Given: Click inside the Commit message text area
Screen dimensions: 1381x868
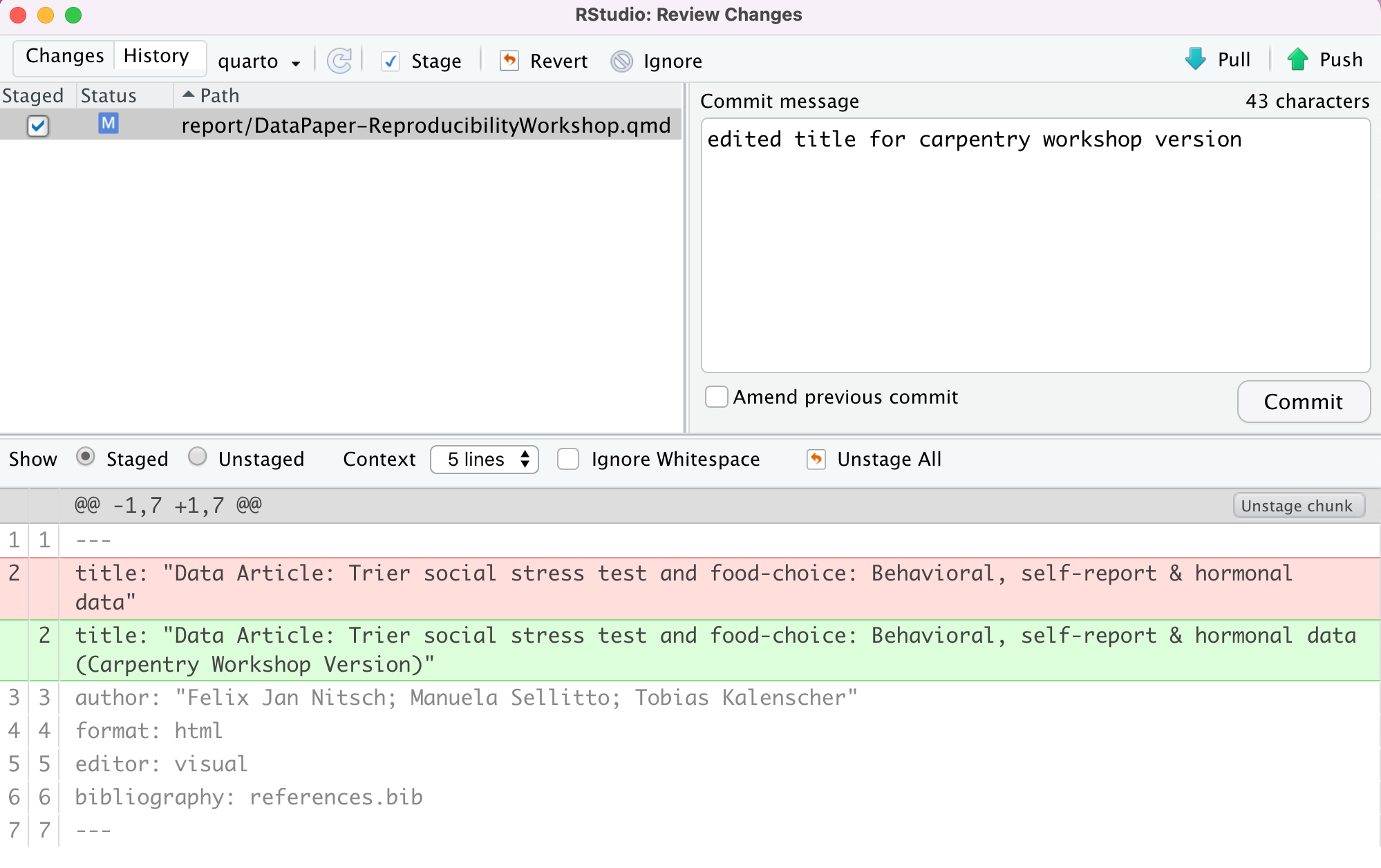Looking at the screenshot, I should [1035, 245].
